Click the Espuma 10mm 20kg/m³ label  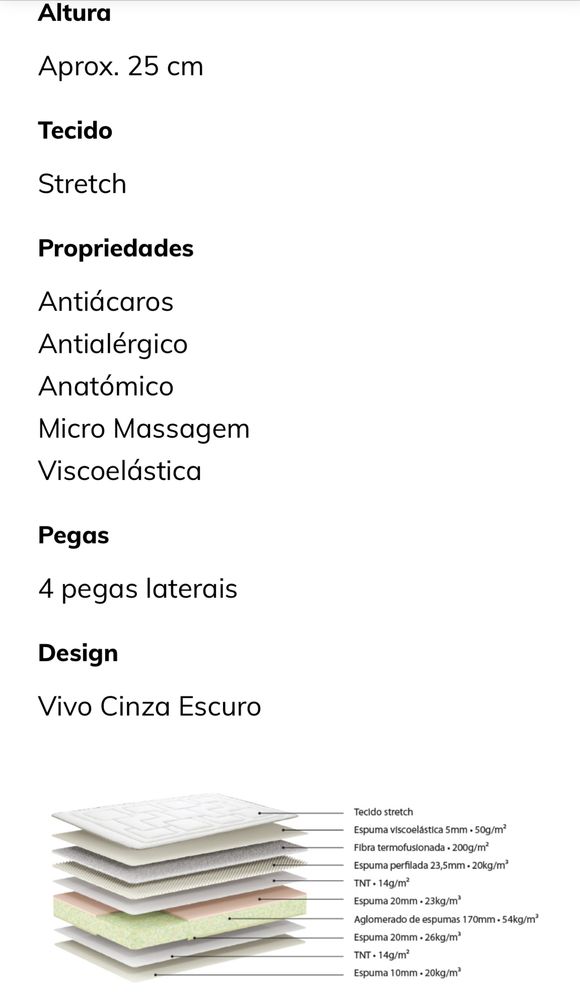pos(407,973)
